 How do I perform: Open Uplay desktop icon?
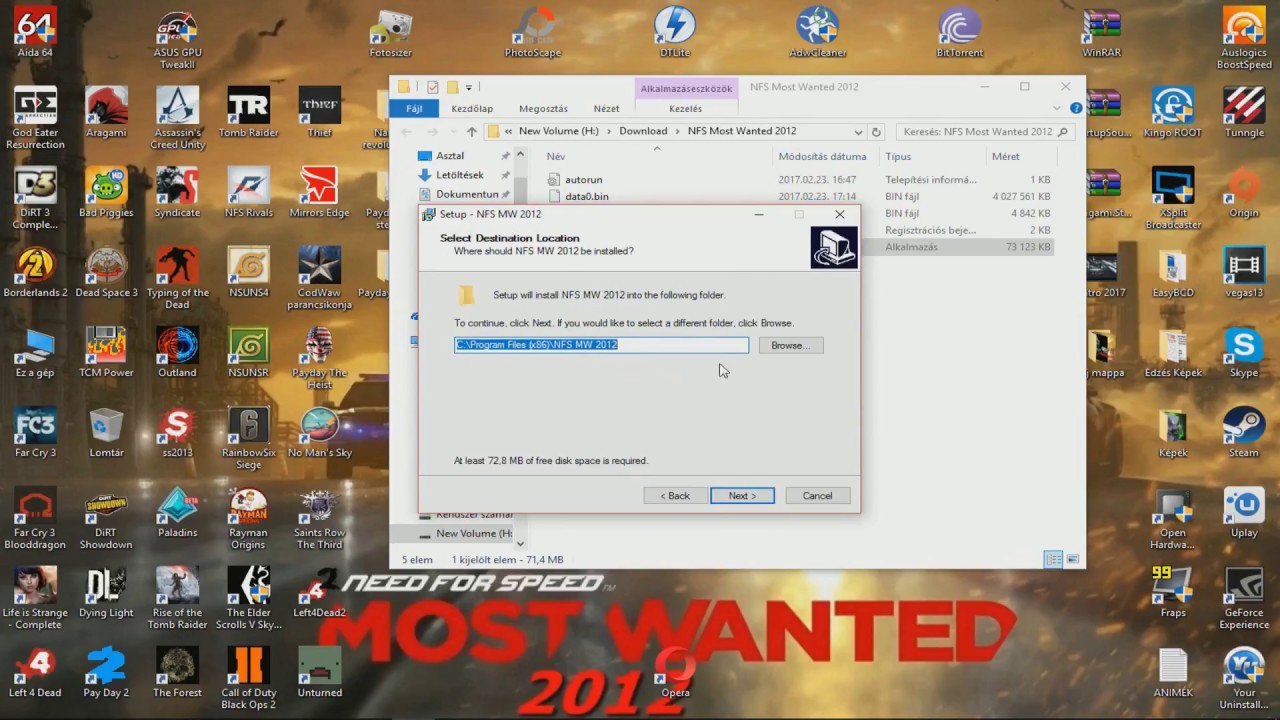coord(1244,513)
